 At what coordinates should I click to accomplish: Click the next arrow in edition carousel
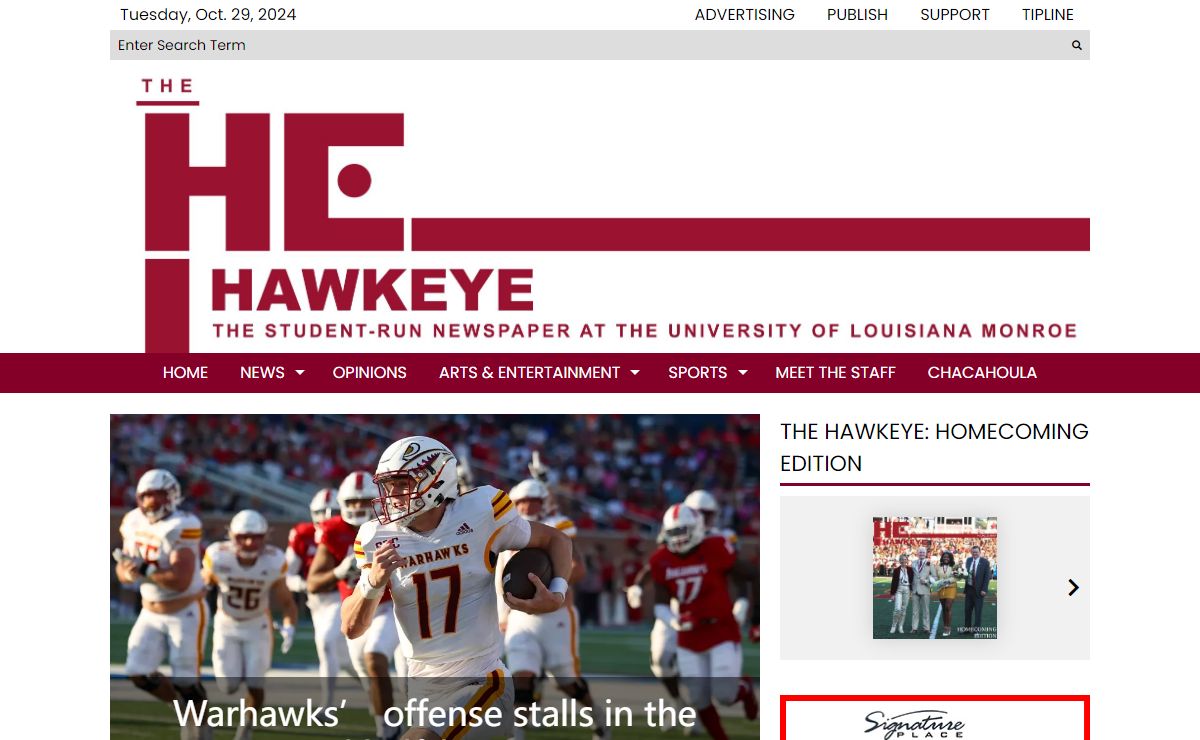pos(1073,588)
